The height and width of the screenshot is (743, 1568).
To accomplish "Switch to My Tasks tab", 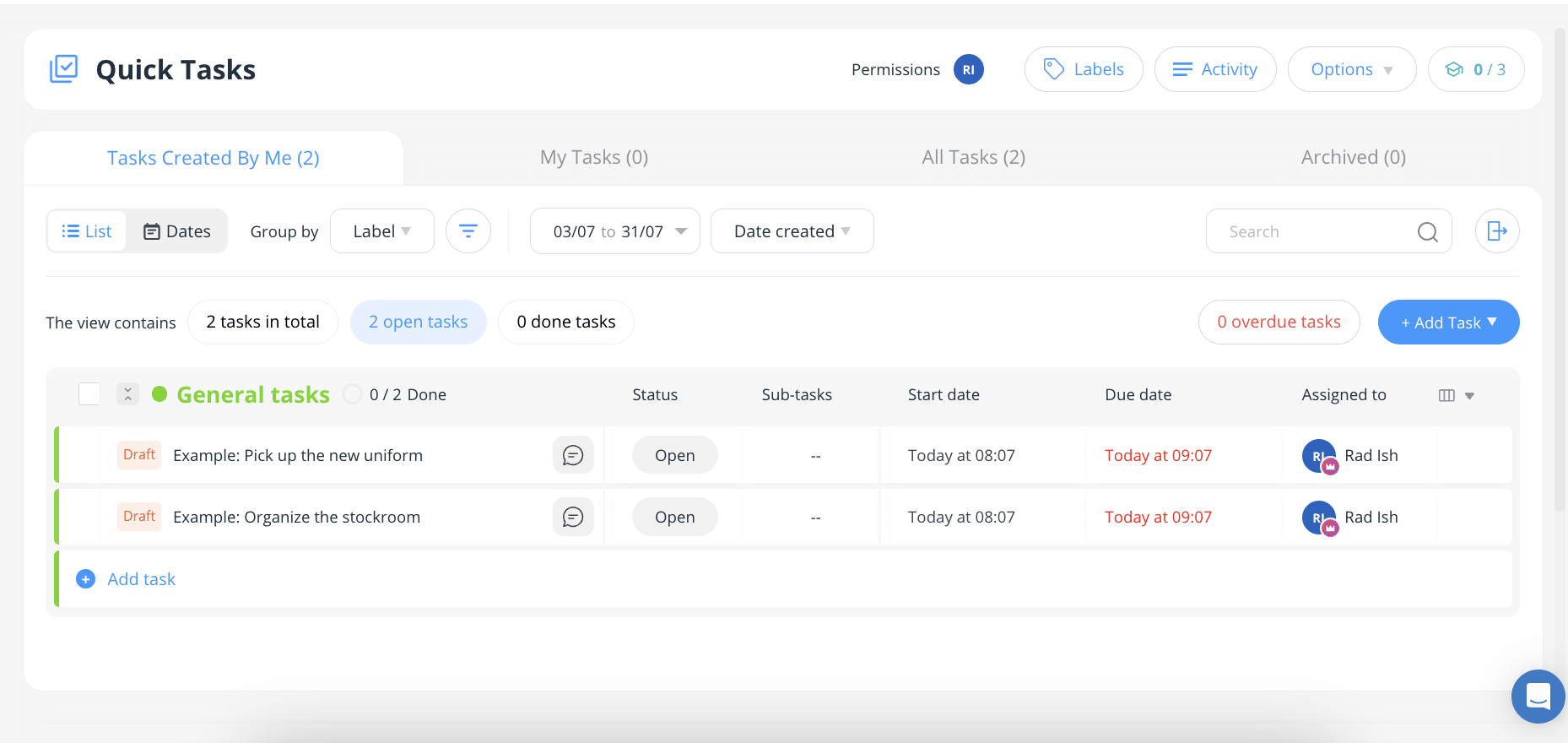I will click(x=594, y=157).
